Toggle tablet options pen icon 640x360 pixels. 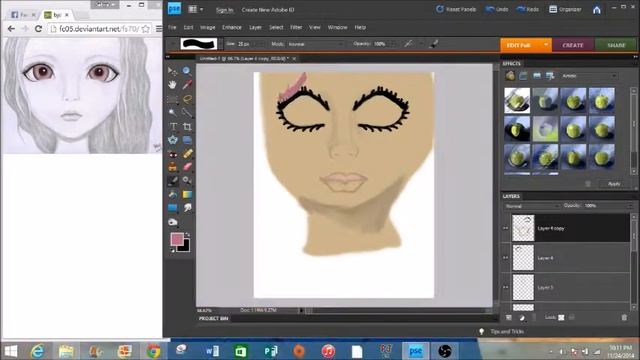[434, 44]
